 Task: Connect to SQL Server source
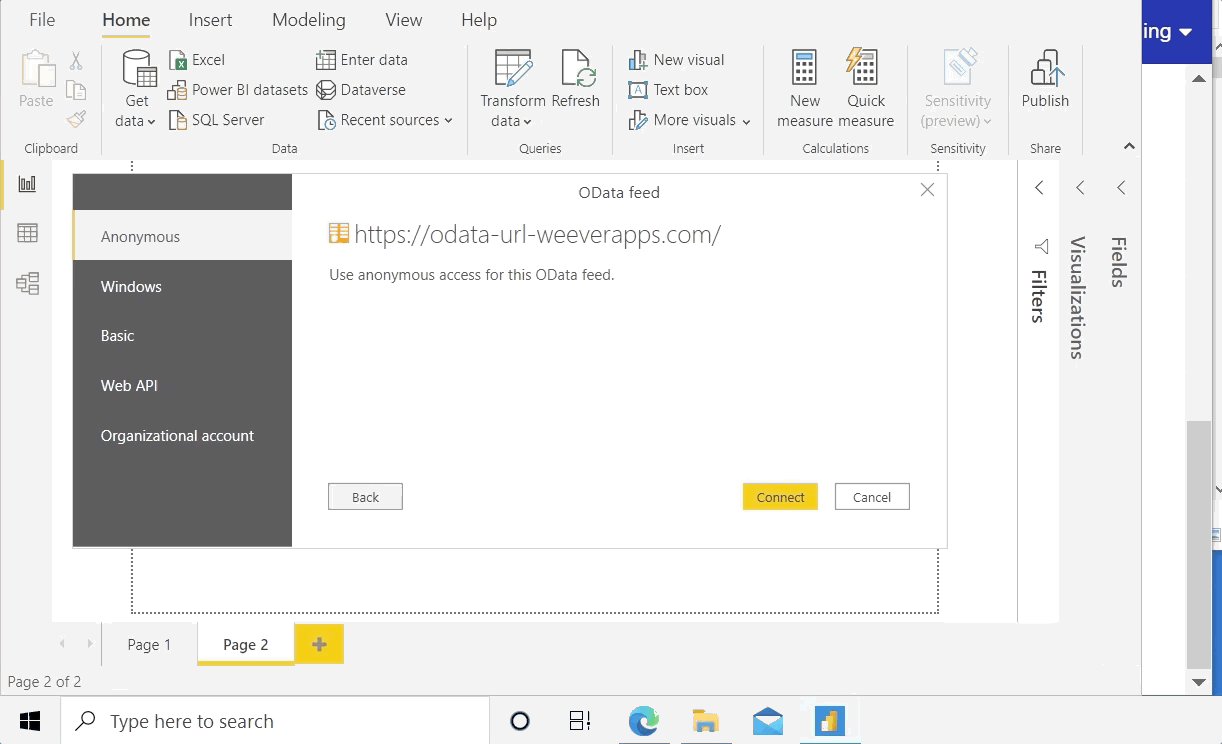217,120
